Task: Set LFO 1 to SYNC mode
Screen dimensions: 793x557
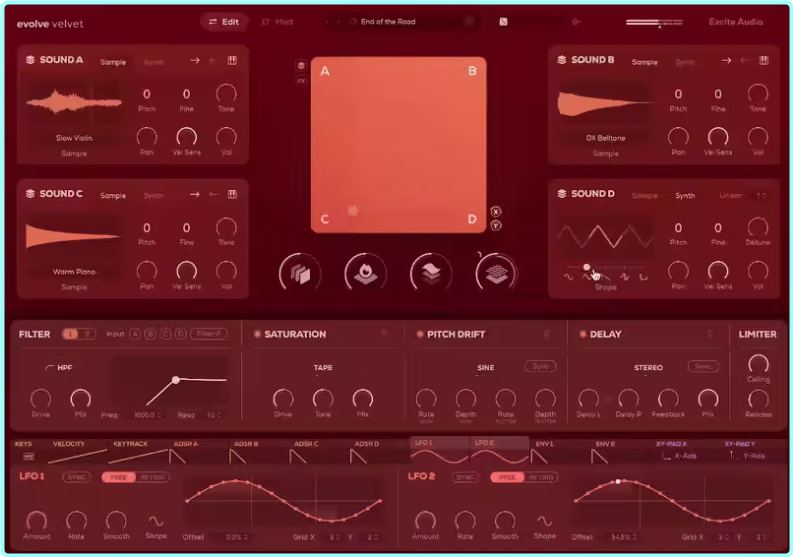Action: [76, 477]
